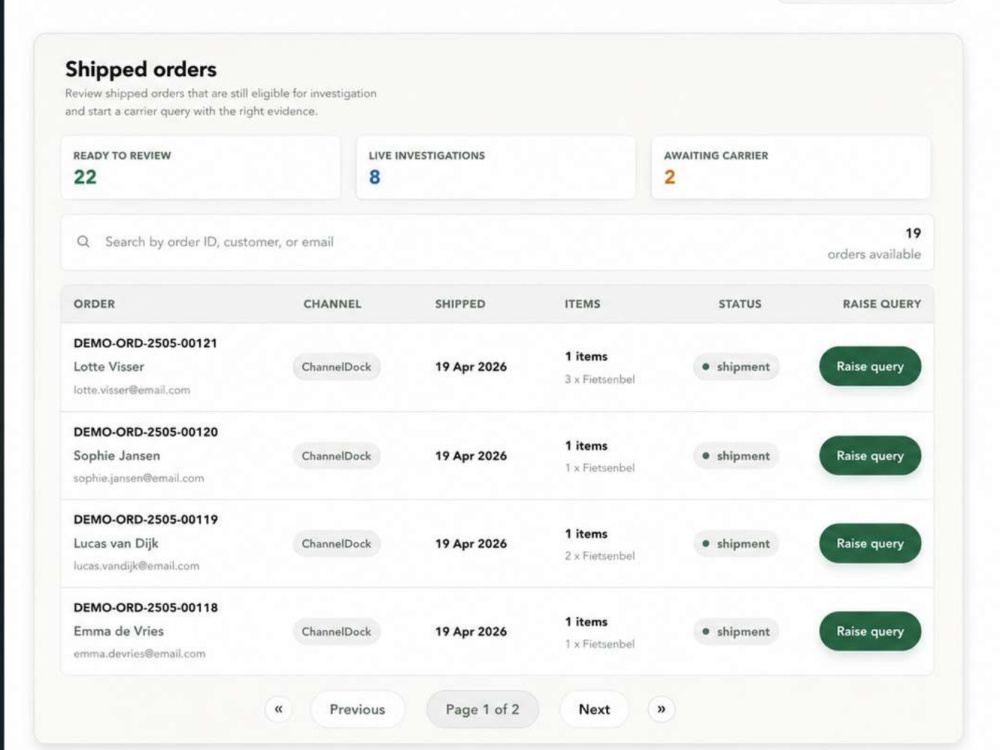This screenshot has width=1000, height=750.
Task: Go to the Next page
Action: [594, 709]
